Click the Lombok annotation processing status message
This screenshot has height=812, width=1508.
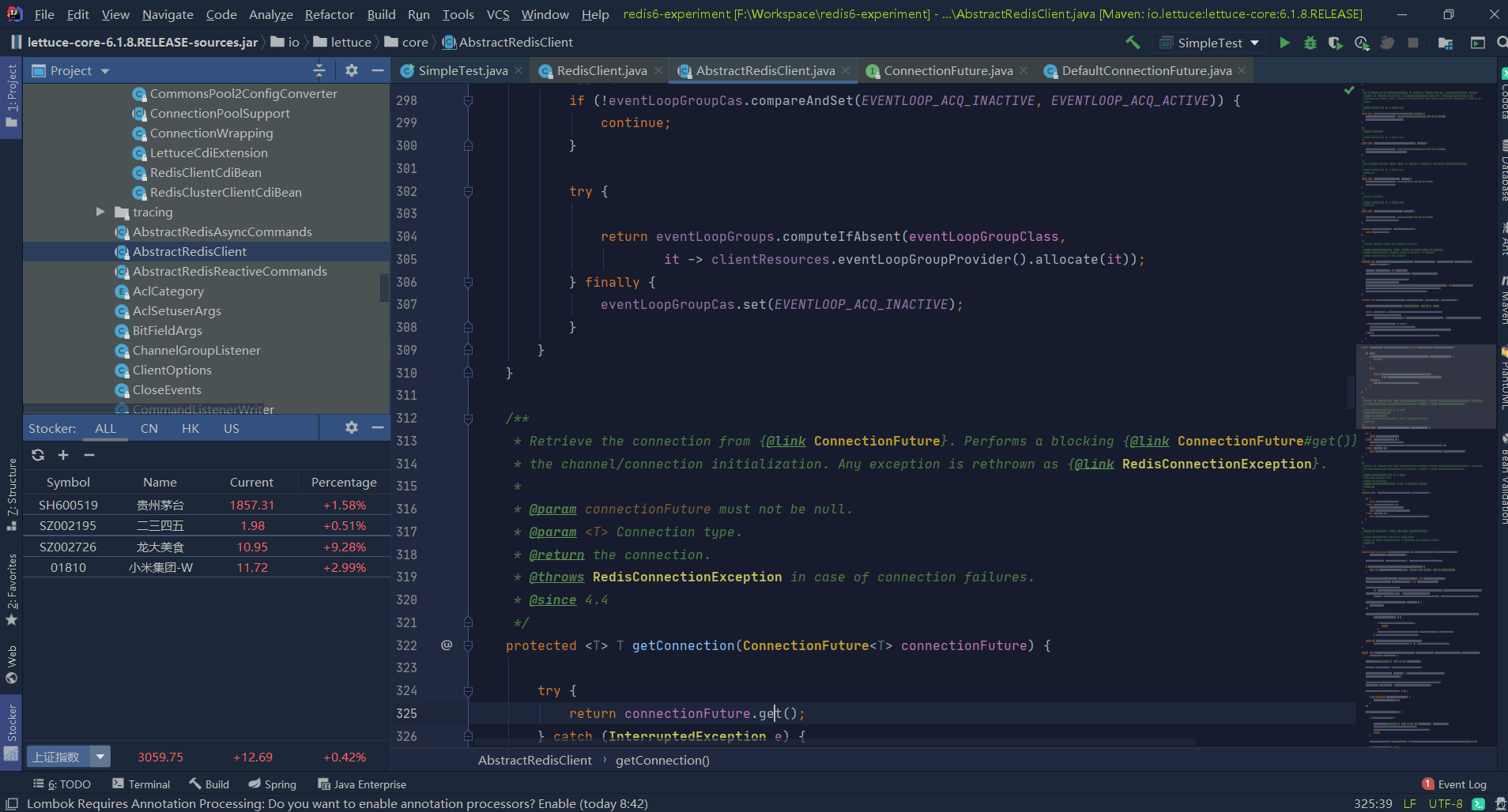337,803
